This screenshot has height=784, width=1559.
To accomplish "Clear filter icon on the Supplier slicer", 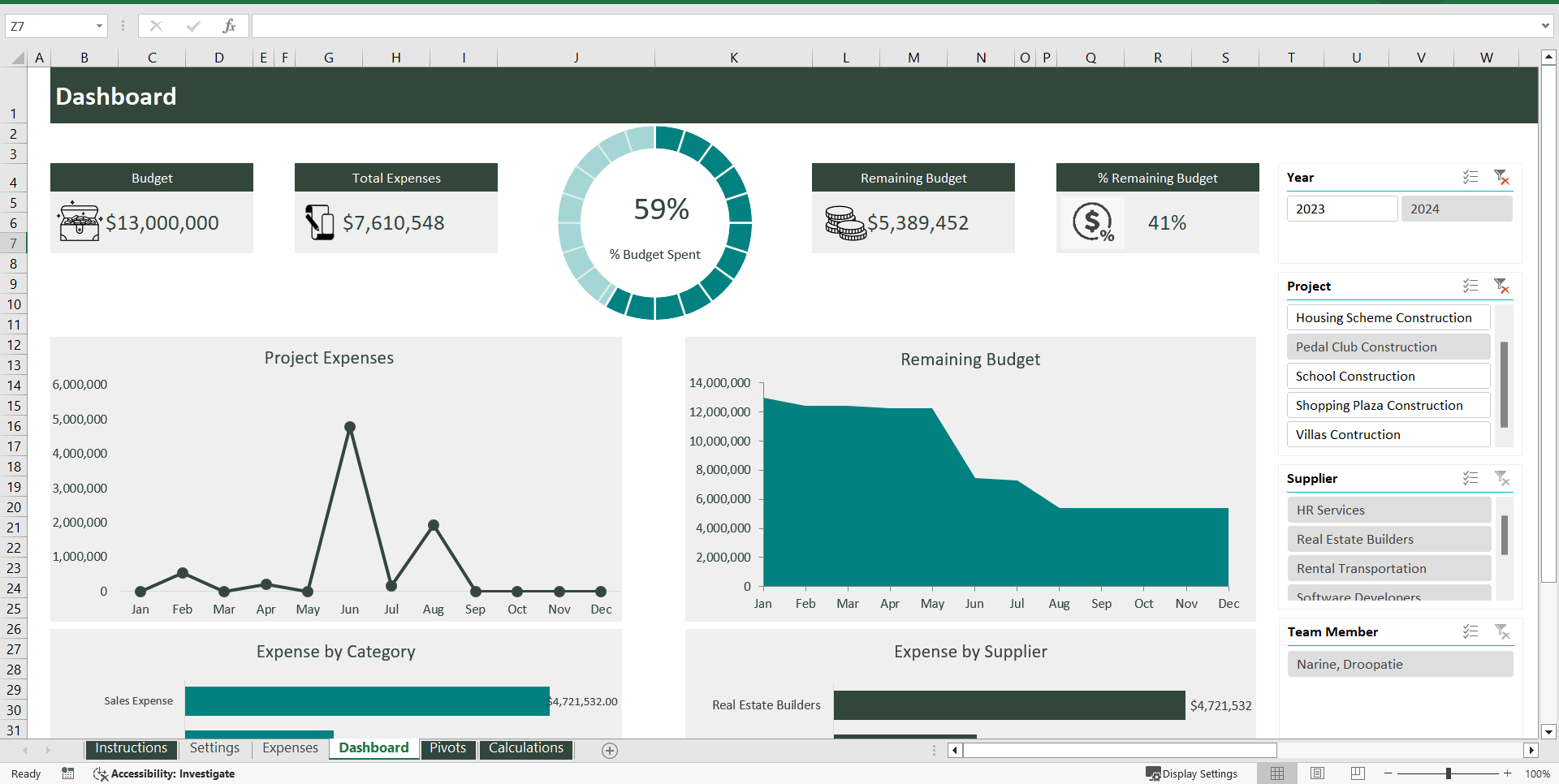I will click(x=1501, y=478).
